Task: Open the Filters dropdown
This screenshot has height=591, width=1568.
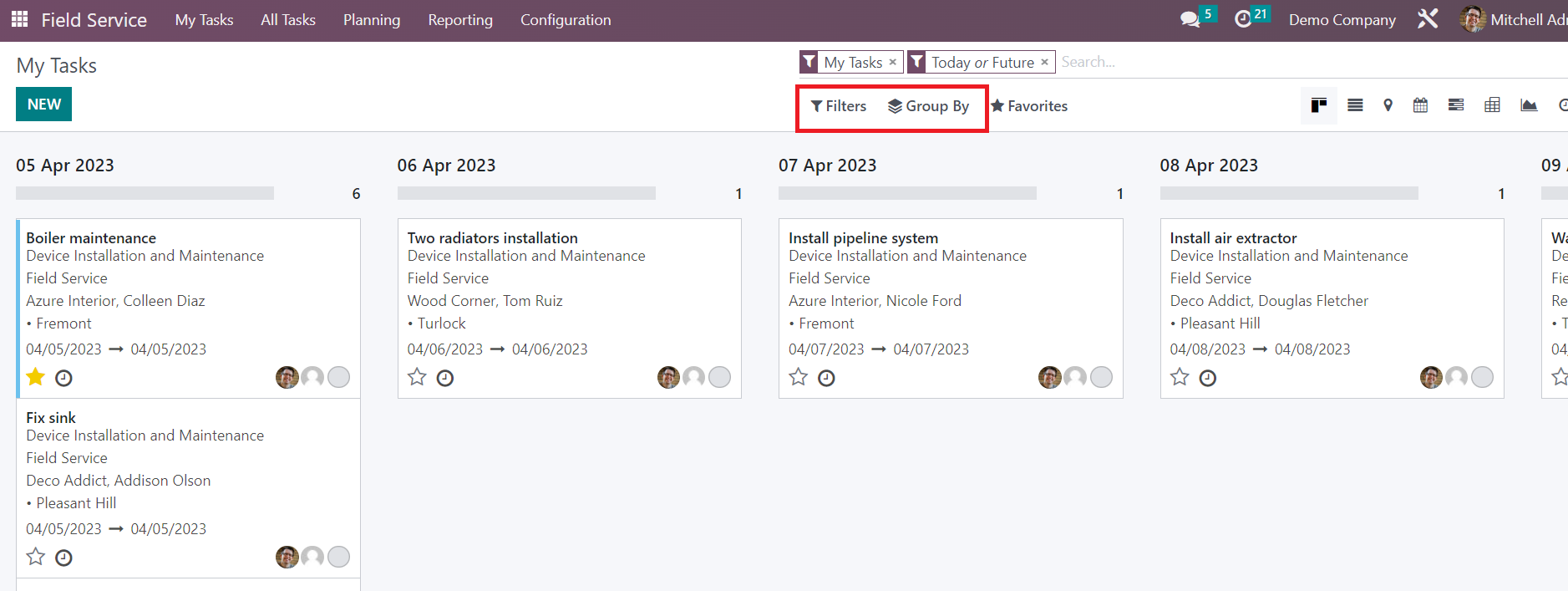Action: (839, 106)
